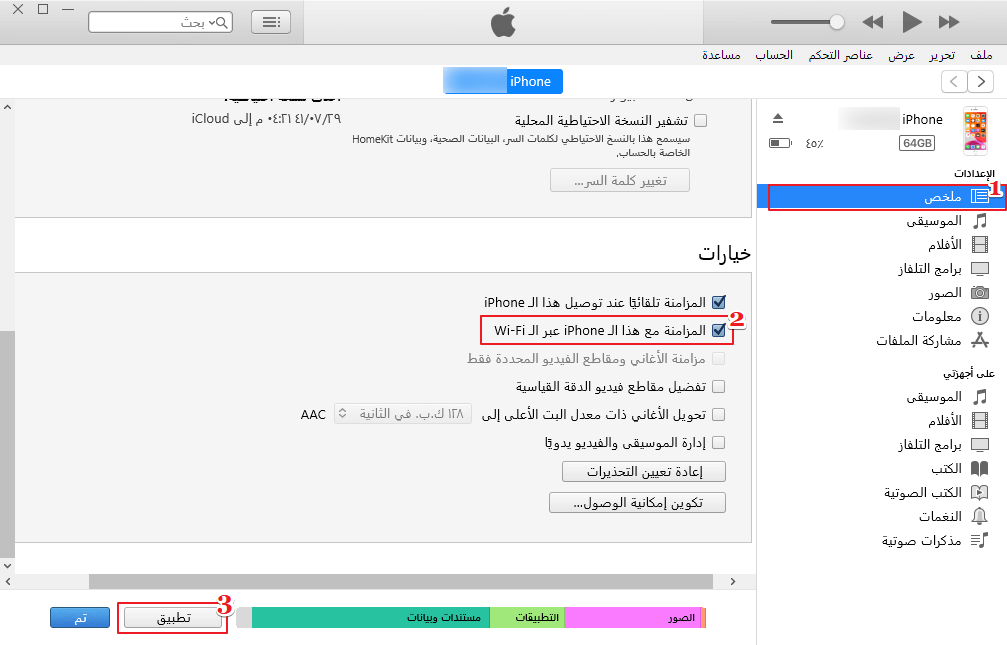Image resolution: width=1007 pixels, height=645 pixels.
Task: Navigate forward with right chevron
Action: point(981,82)
